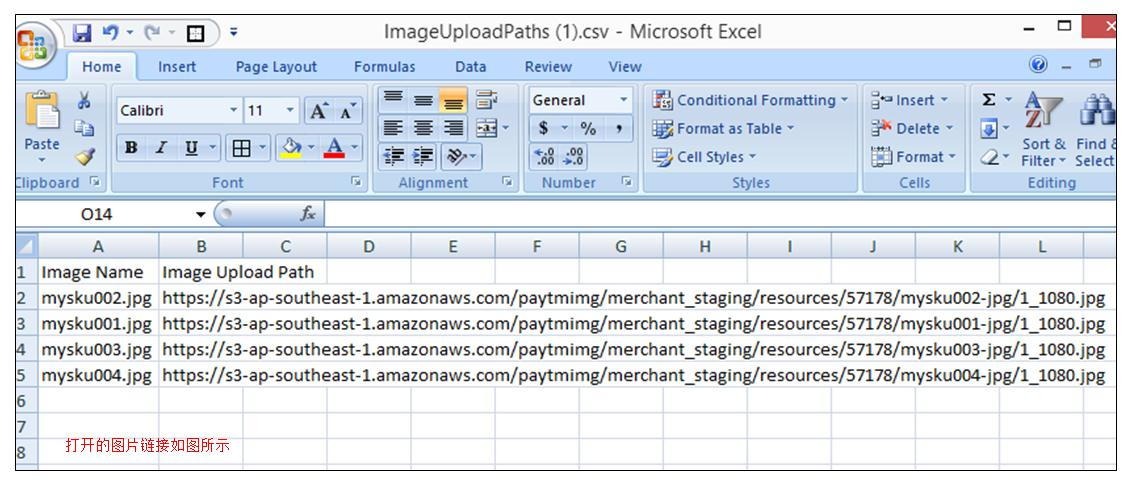The height and width of the screenshot is (488, 1128).
Task: Click the Select All corner button
Action: [x=27, y=246]
